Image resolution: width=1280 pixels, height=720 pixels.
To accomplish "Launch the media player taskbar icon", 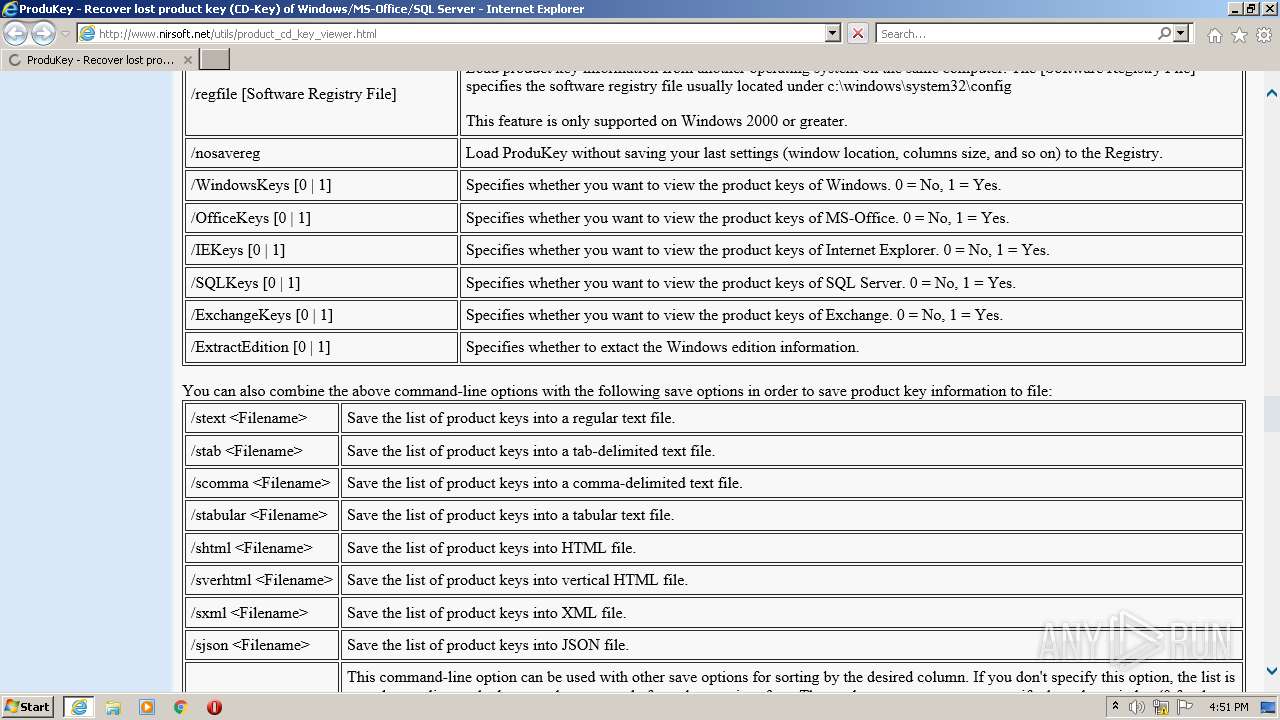I will pos(147,707).
